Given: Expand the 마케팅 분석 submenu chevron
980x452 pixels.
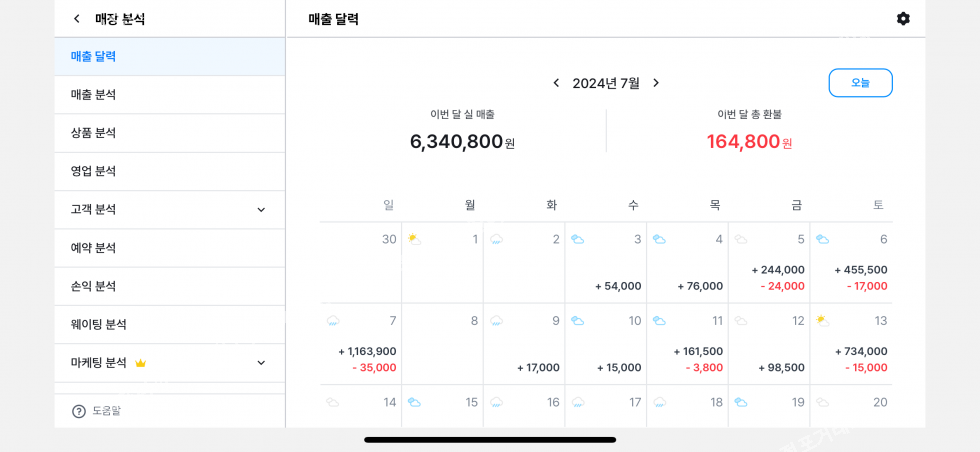Looking at the screenshot, I should (x=261, y=363).
